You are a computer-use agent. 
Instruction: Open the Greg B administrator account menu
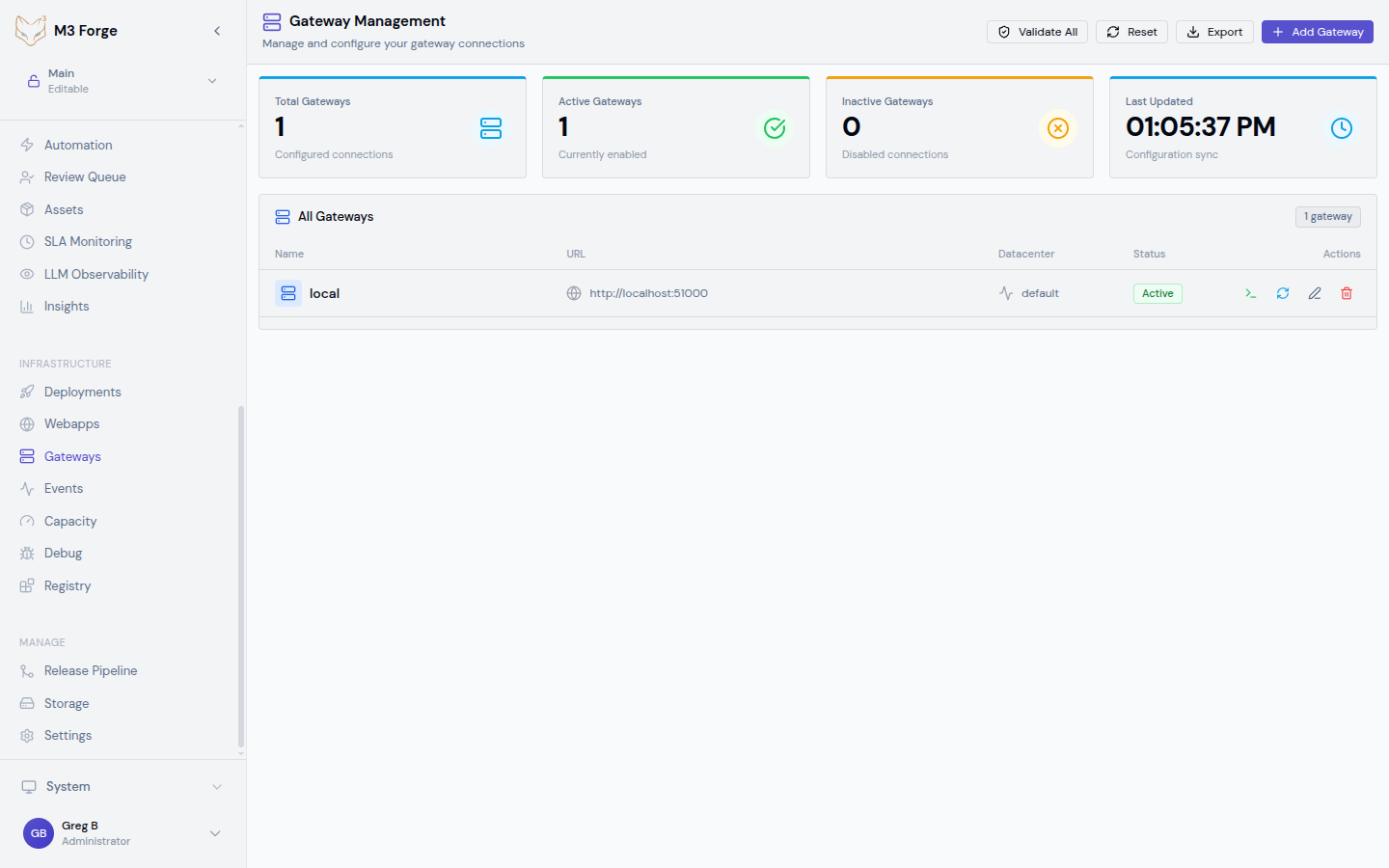[x=121, y=832]
